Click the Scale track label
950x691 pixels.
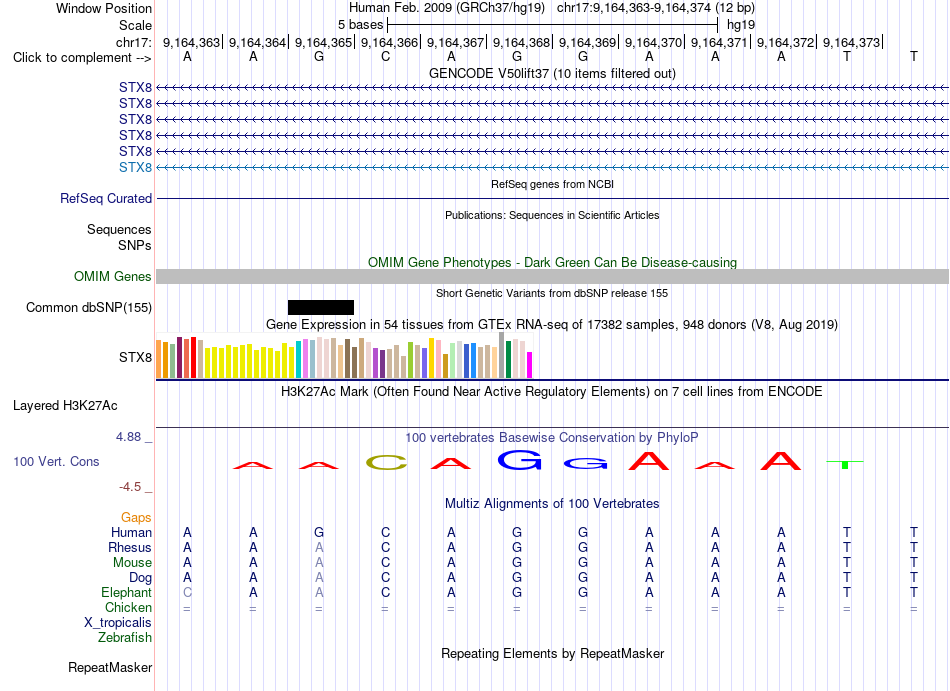point(135,25)
